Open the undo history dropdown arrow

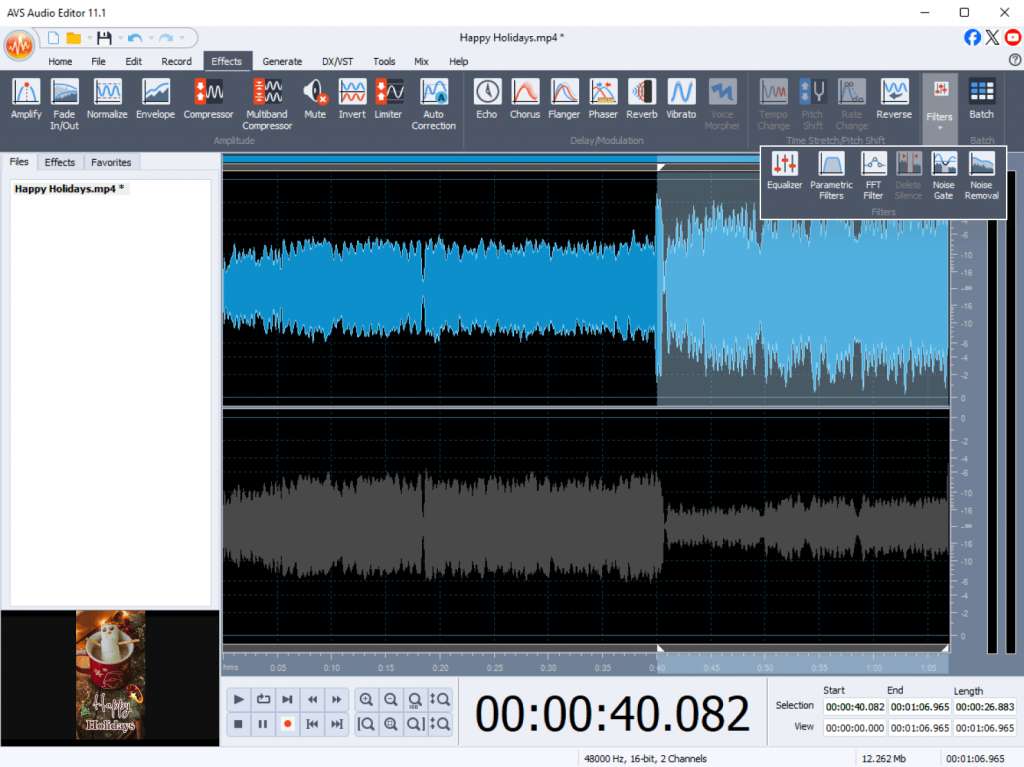[150, 38]
